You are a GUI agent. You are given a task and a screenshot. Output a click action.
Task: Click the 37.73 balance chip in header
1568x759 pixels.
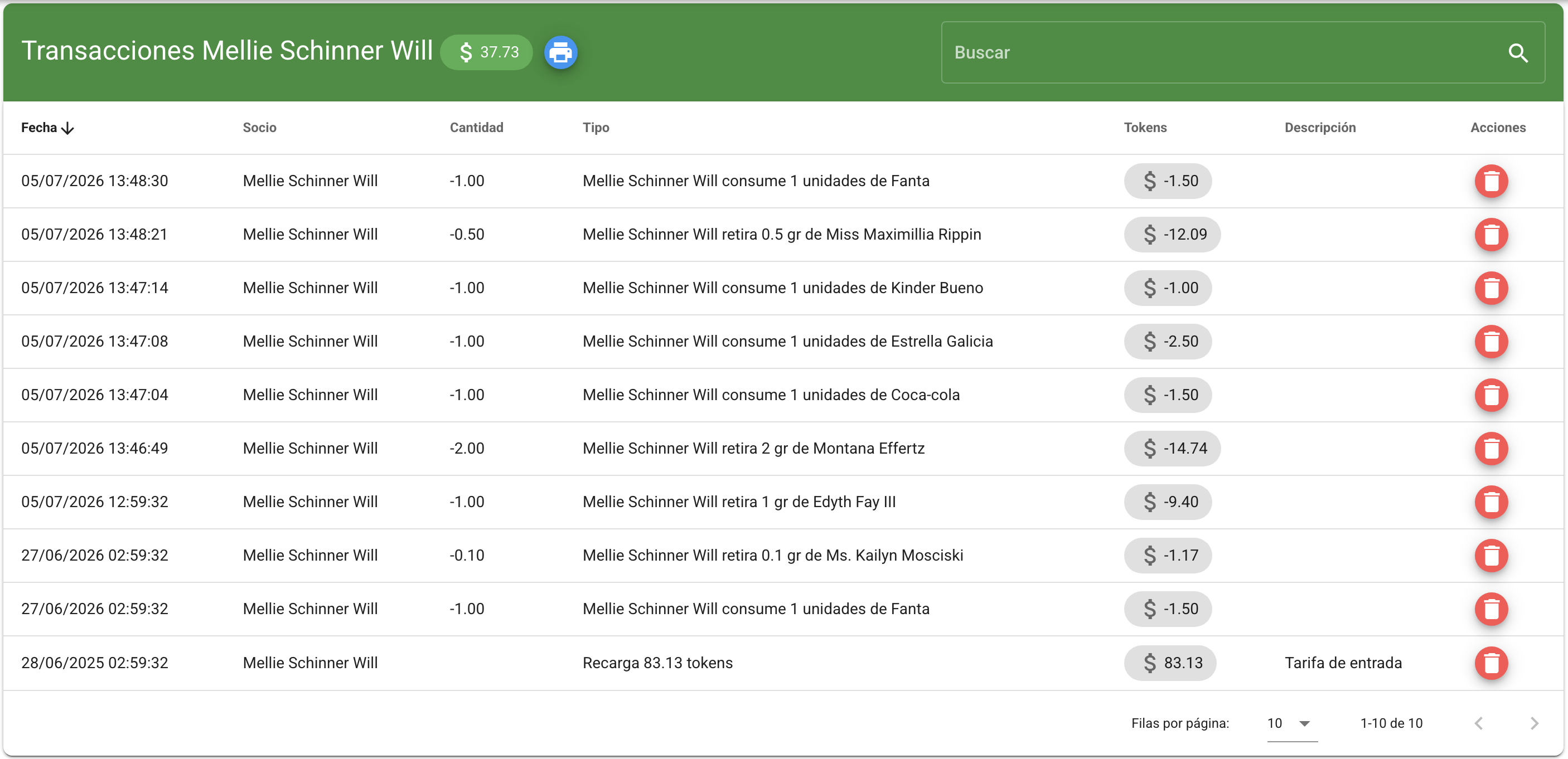[x=486, y=52]
